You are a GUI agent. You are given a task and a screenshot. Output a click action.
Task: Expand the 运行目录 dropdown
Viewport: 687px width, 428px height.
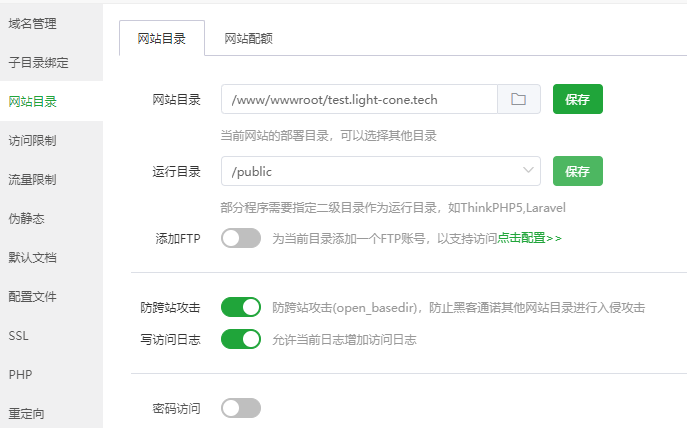[381, 171]
